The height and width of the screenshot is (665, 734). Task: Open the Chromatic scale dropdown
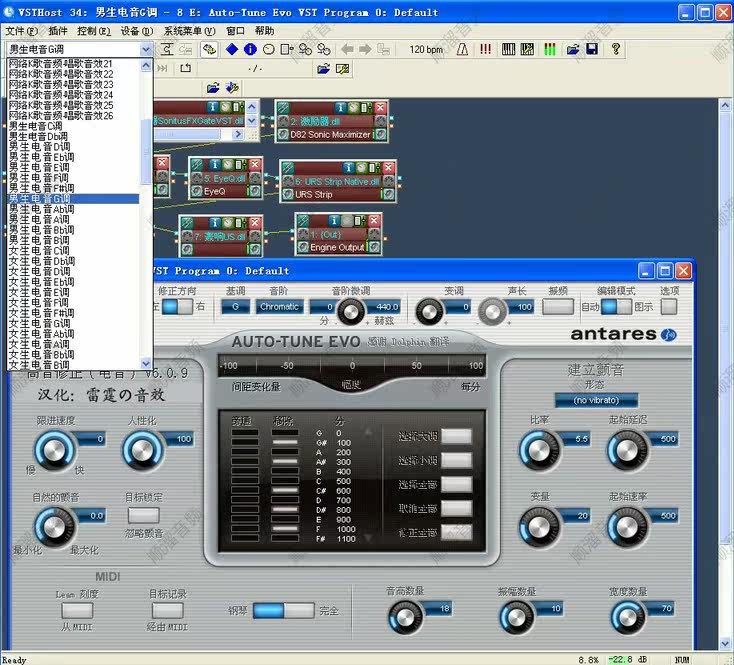click(279, 307)
